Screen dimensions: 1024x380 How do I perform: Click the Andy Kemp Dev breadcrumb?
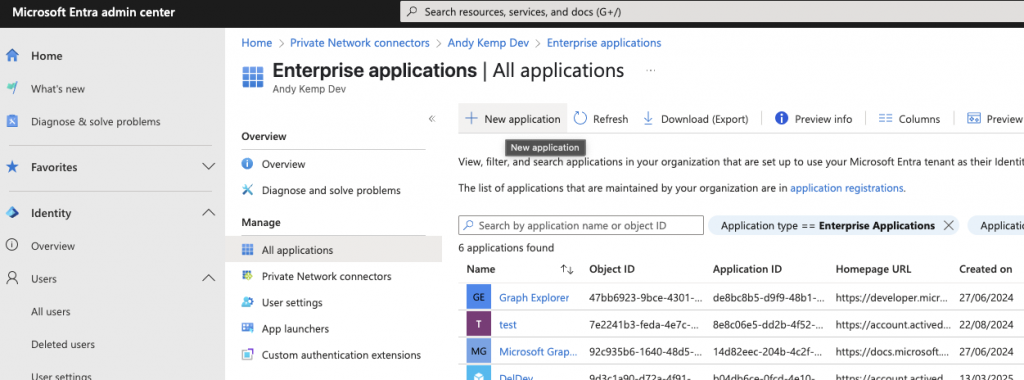[x=488, y=43]
